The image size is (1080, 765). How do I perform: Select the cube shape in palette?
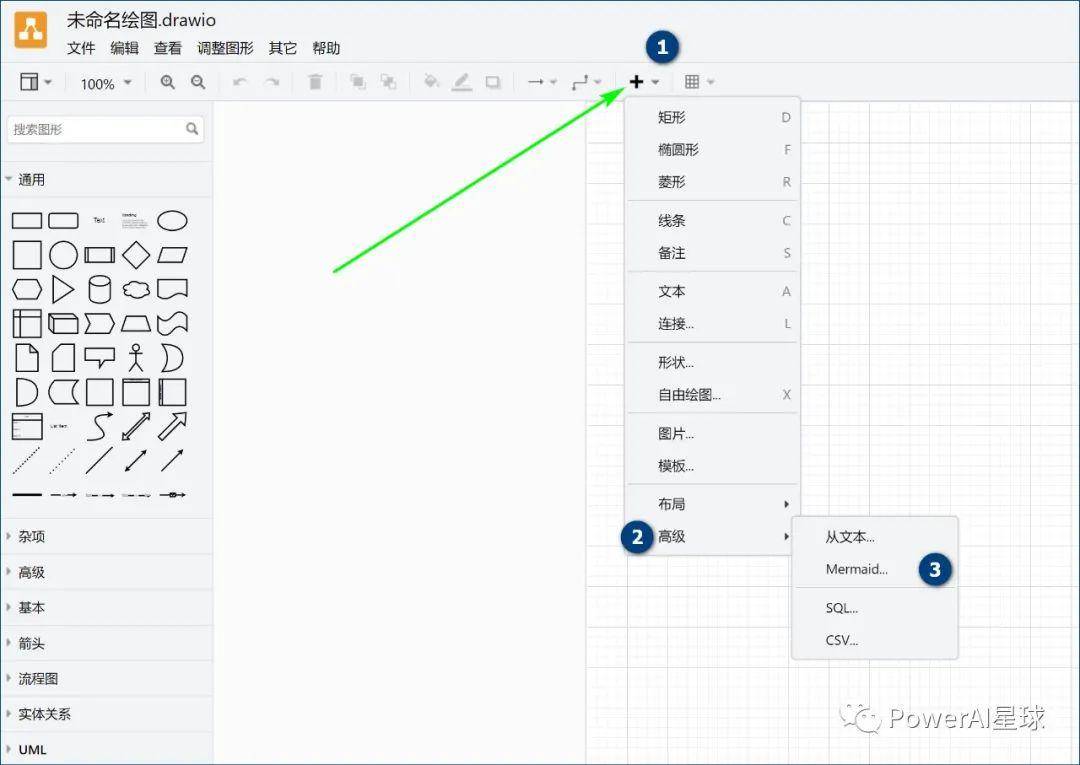tap(63, 324)
